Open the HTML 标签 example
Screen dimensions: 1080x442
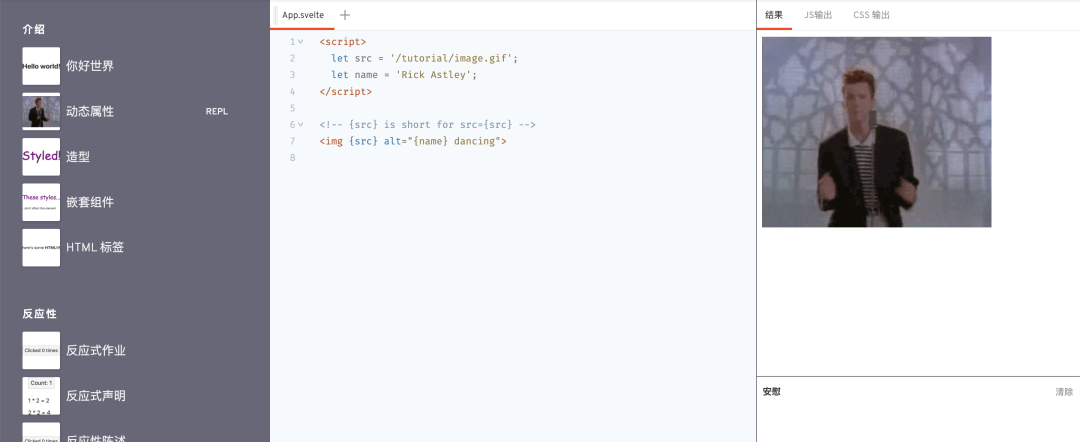coord(95,247)
